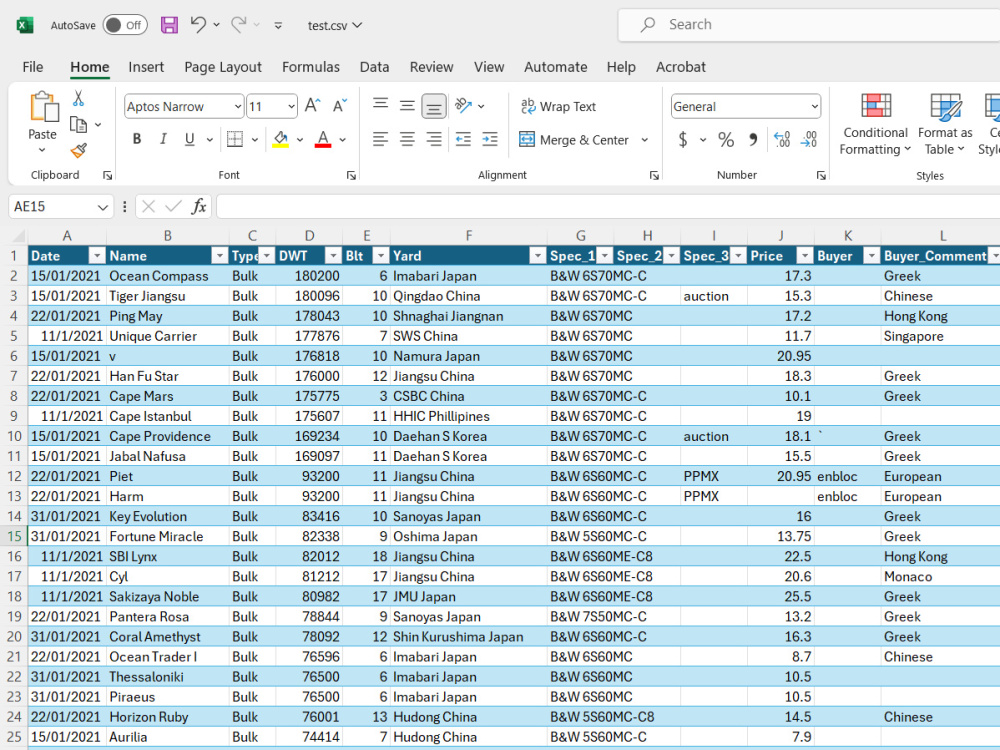Click the Wrap Text button
The width and height of the screenshot is (1000, 750).
558,107
